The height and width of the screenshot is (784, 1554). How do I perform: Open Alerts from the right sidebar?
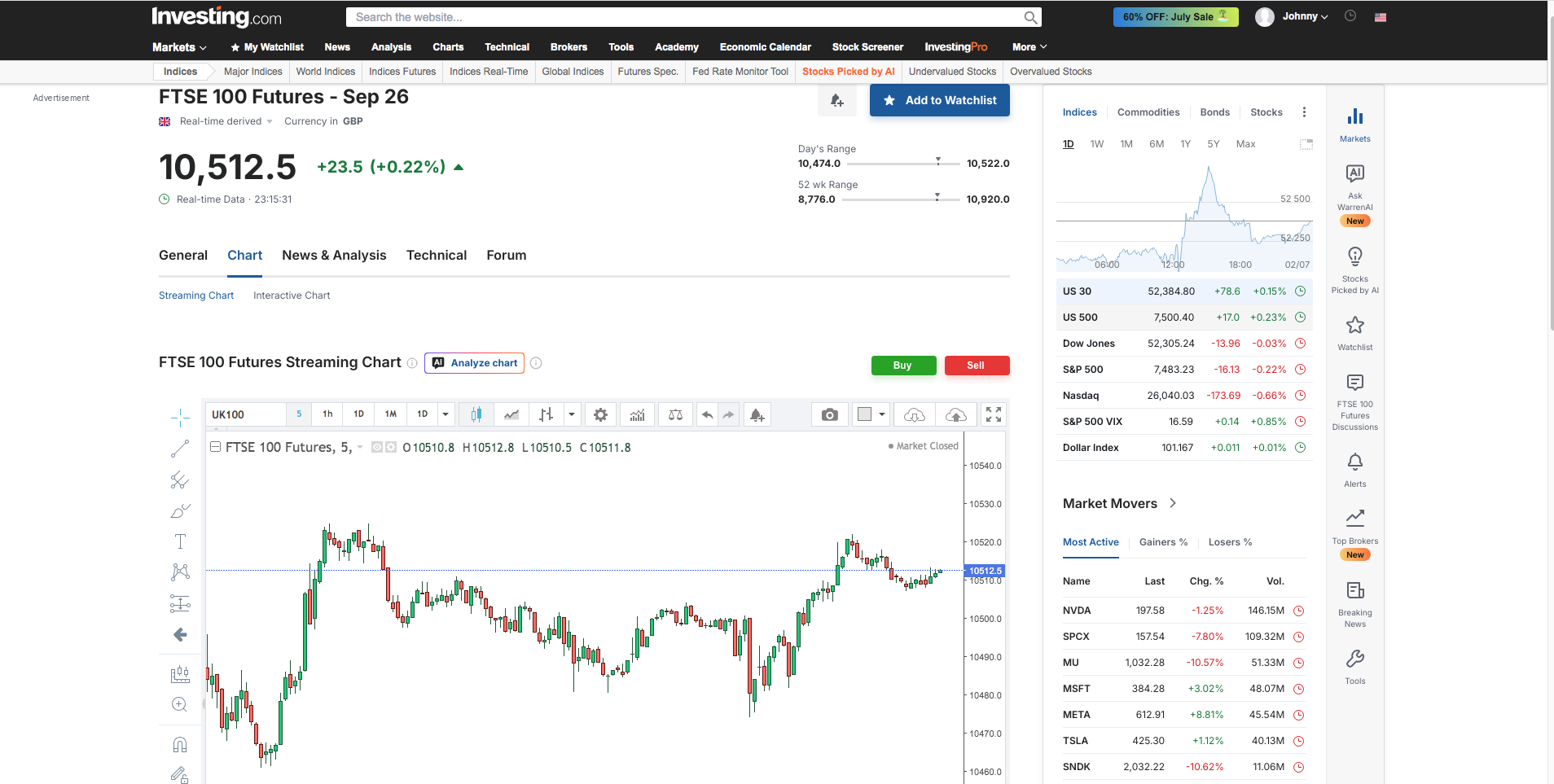pos(1355,470)
